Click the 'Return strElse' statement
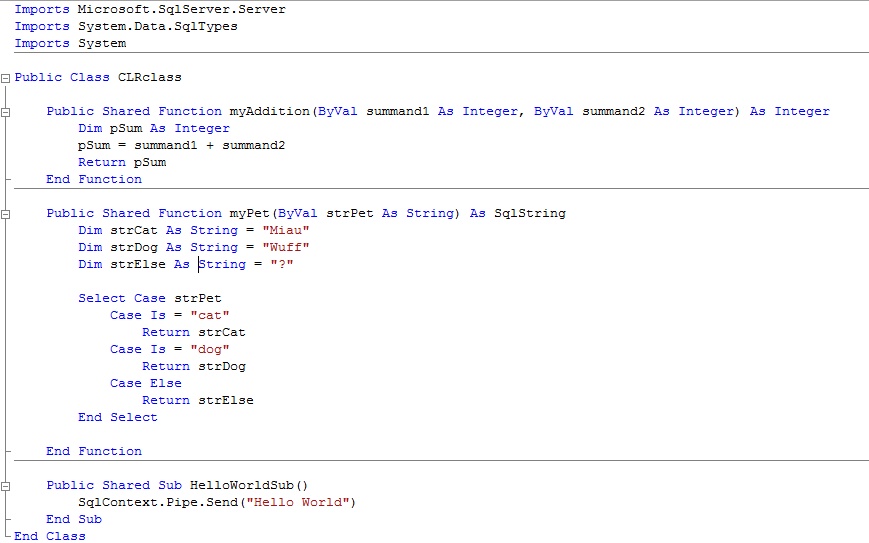Viewport: 869px width, 543px height. pyautogui.click(x=197, y=401)
